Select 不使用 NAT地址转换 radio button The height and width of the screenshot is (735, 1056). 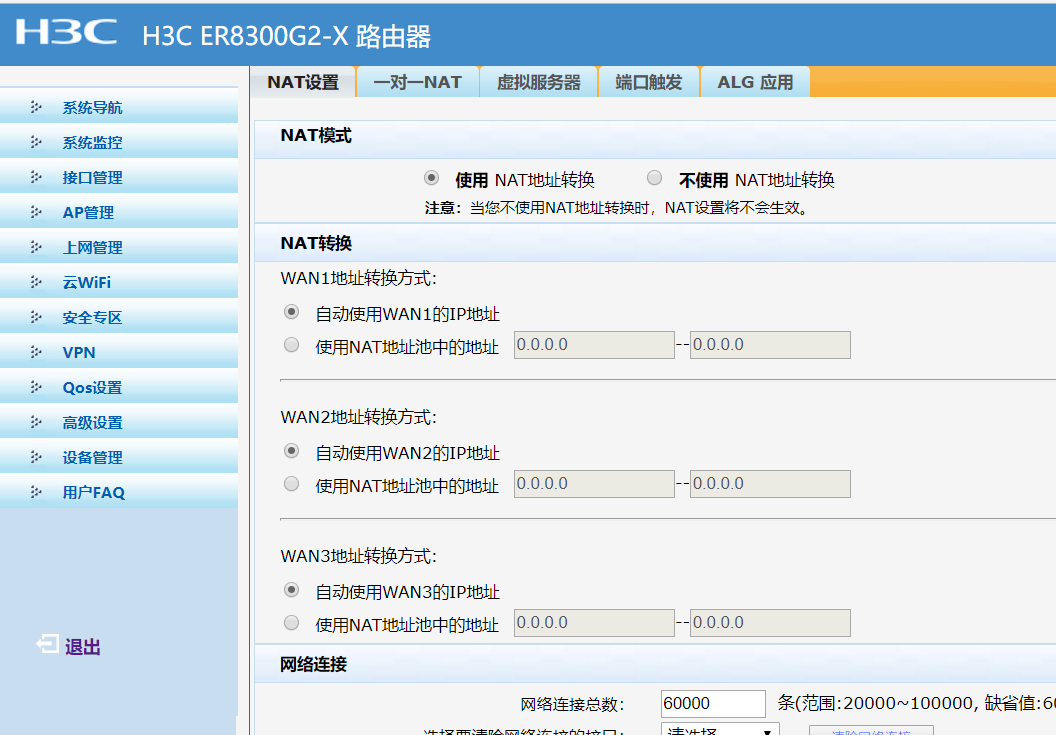pyautogui.click(x=655, y=178)
